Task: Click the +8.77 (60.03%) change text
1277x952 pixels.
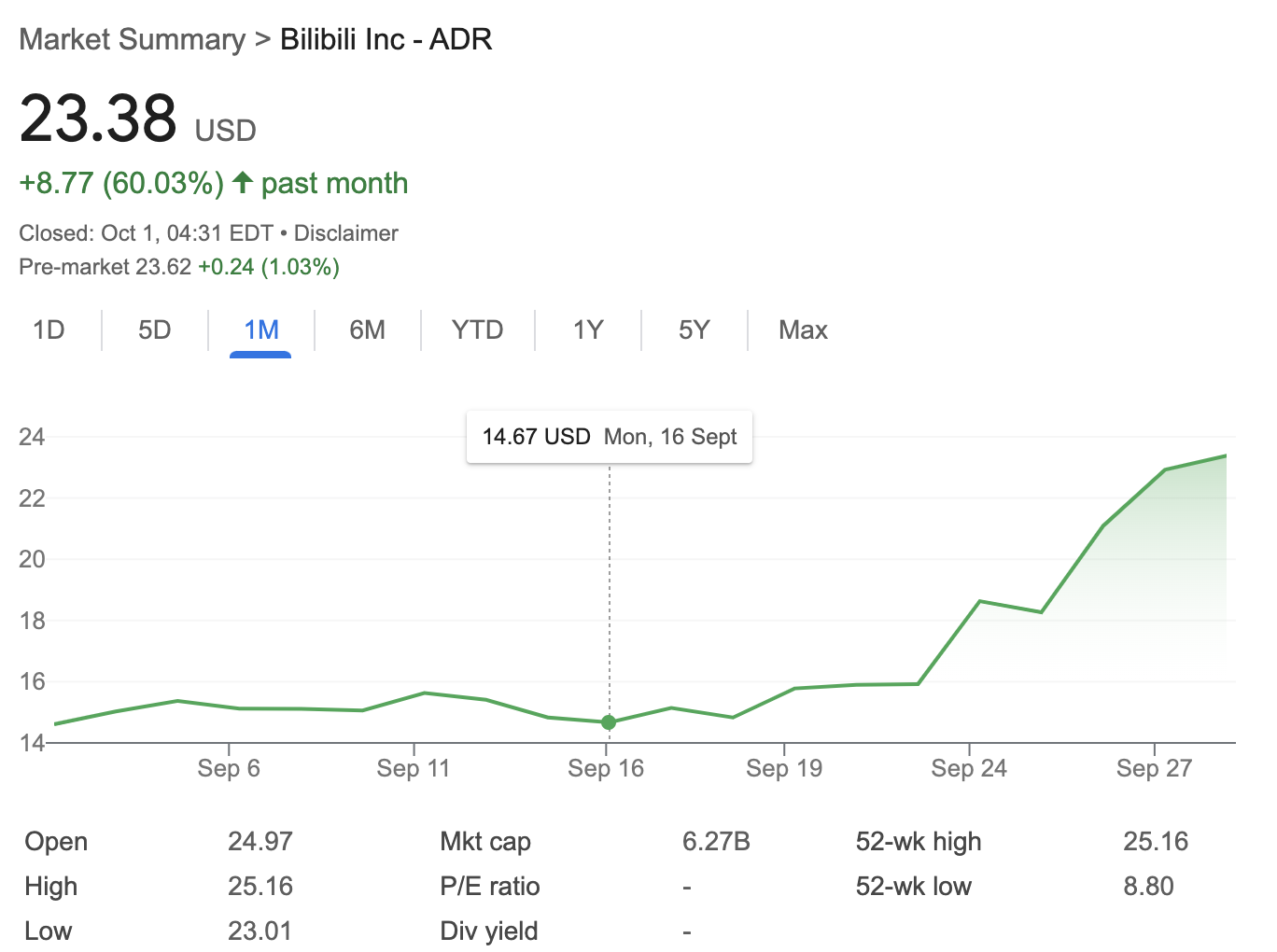Action: pyautogui.click(x=122, y=183)
